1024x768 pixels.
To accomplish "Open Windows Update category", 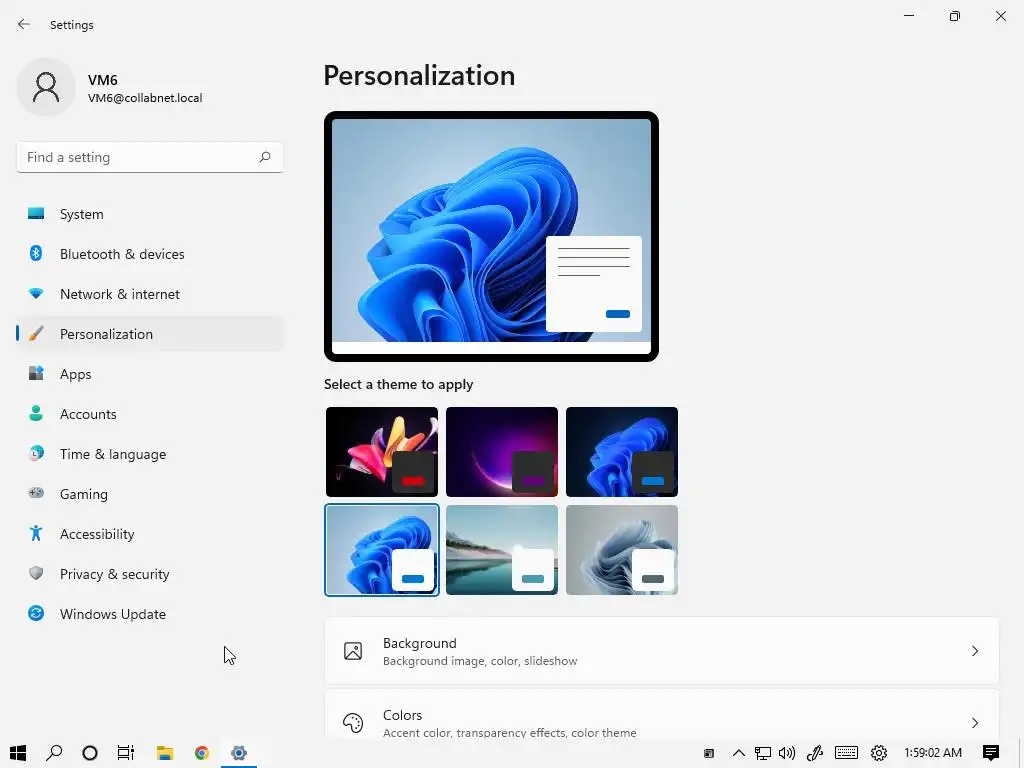I will click(150, 614).
